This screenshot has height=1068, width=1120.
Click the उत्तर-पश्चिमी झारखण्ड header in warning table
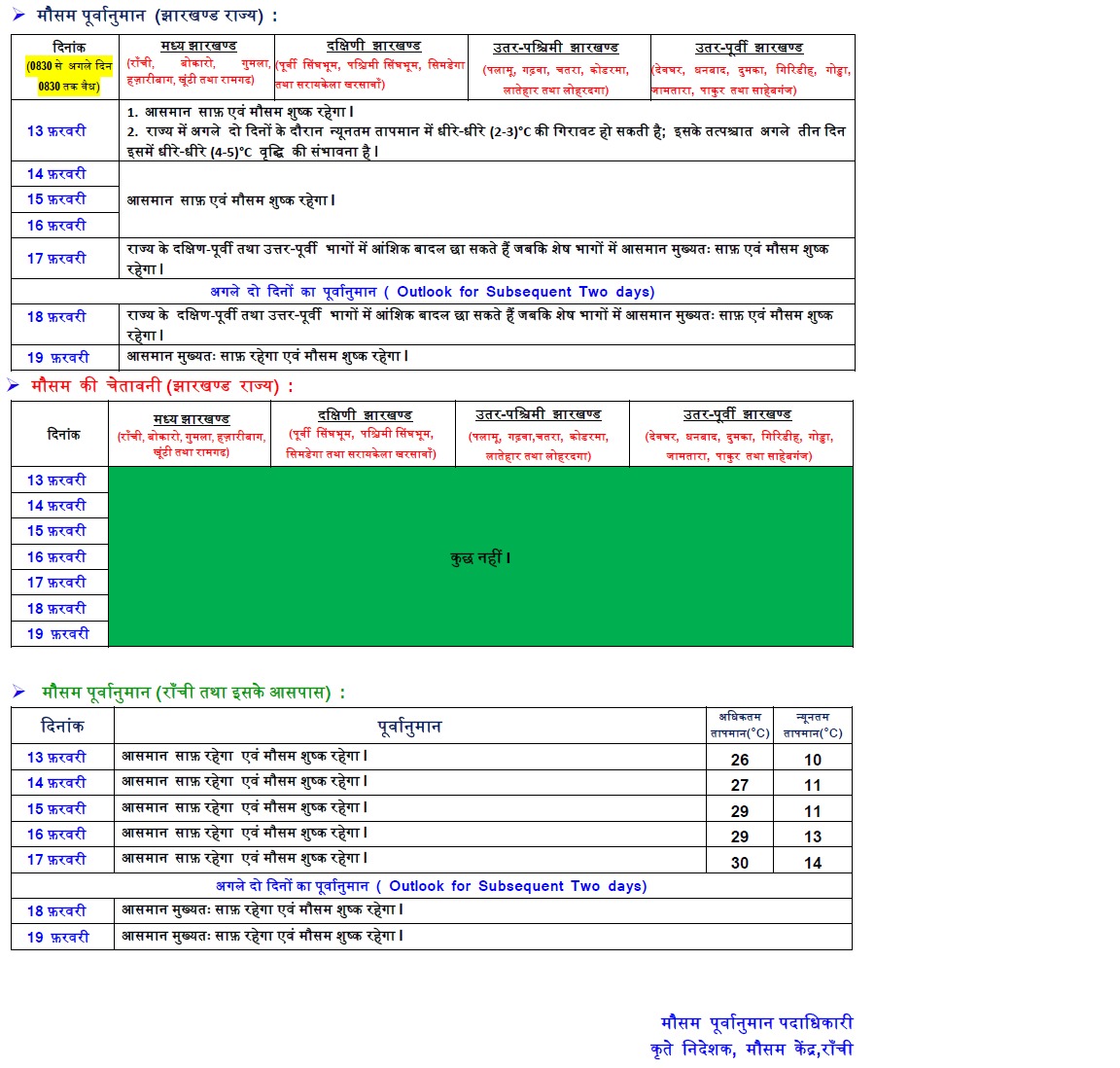(x=539, y=414)
